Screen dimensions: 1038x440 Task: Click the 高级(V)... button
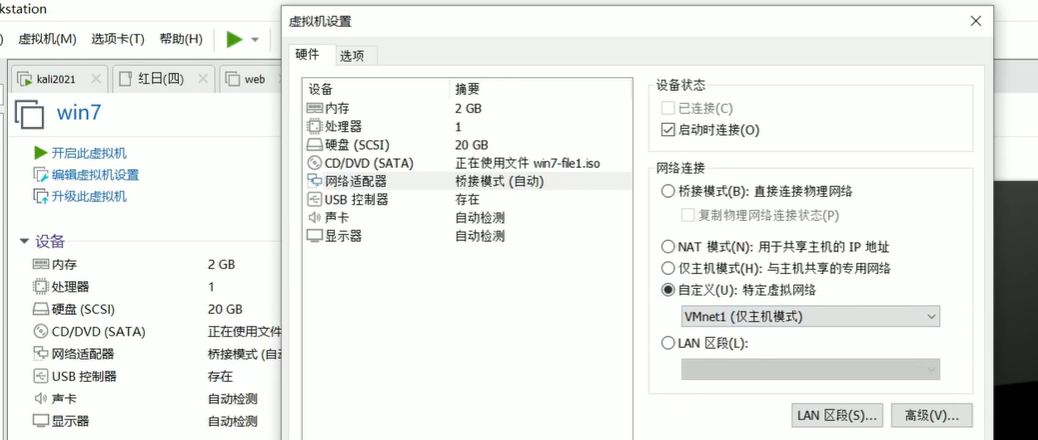click(931, 415)
